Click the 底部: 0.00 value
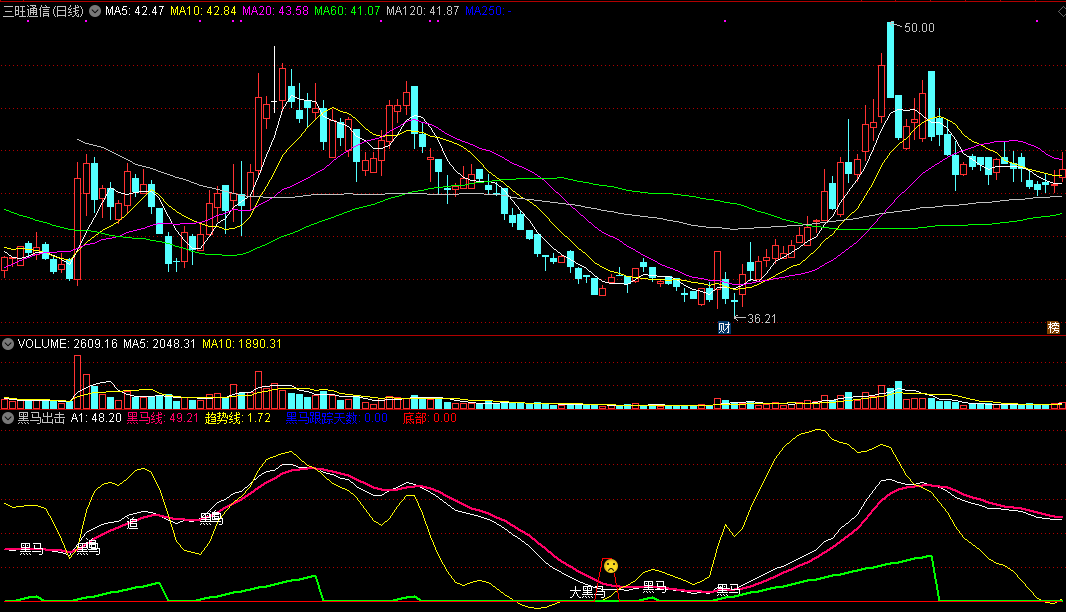 pyautogui.click(x=430, y=418)
